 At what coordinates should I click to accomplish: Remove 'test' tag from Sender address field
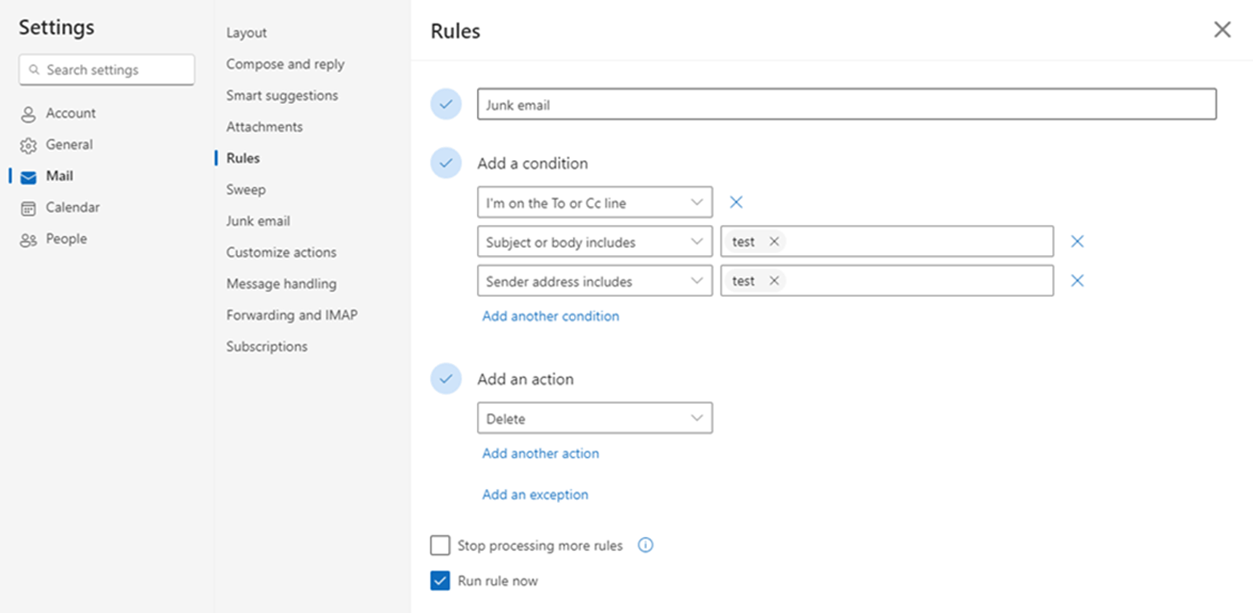[774, 281]
